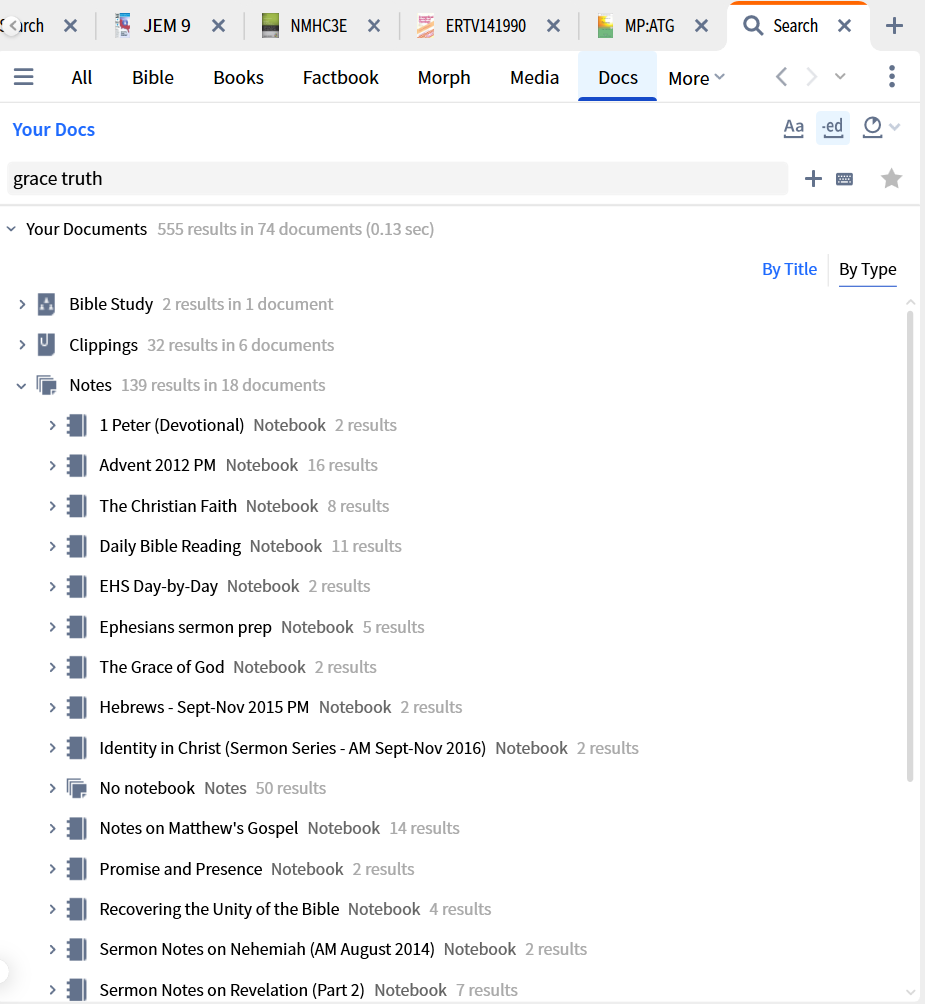Click the Recovering the Unity of the Bible icon
The width and height of the screenshot is (925, 1004).
77,909
